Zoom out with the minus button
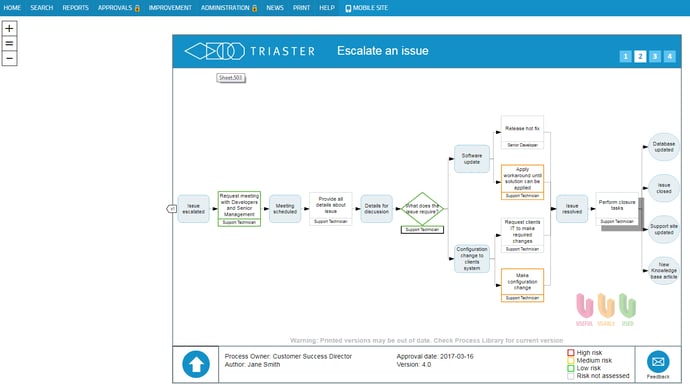This screenshot has height=387, width=690. (x=9, y=59)
